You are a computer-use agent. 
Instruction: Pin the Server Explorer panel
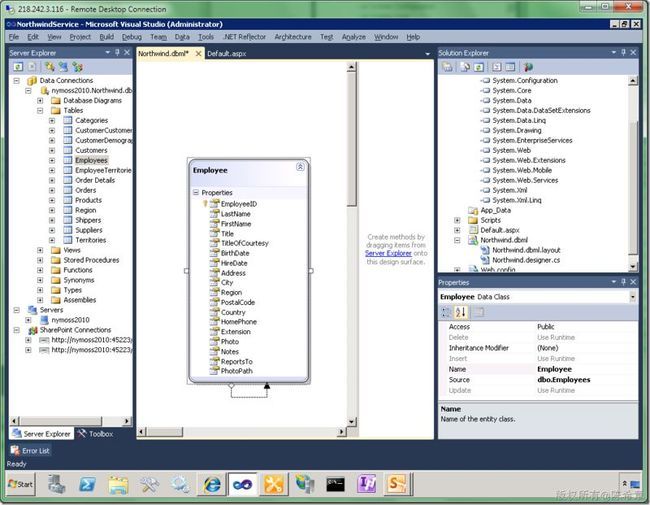coord(117,52)
